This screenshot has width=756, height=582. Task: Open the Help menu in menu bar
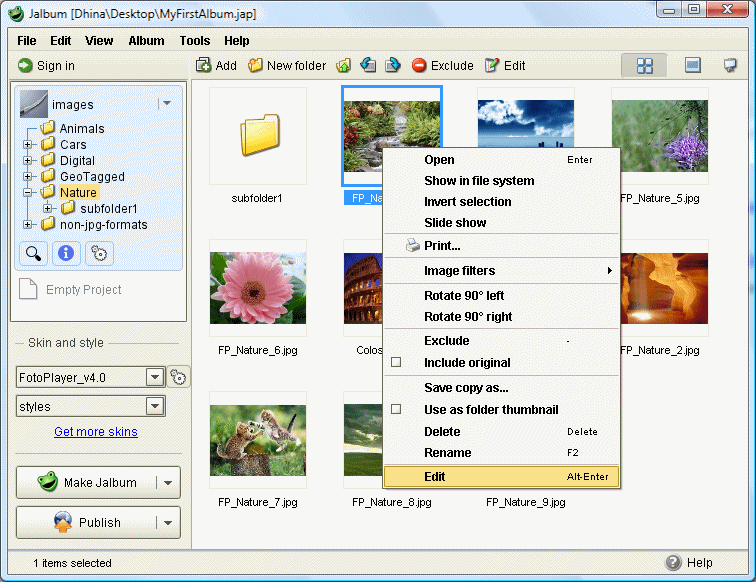237,41
